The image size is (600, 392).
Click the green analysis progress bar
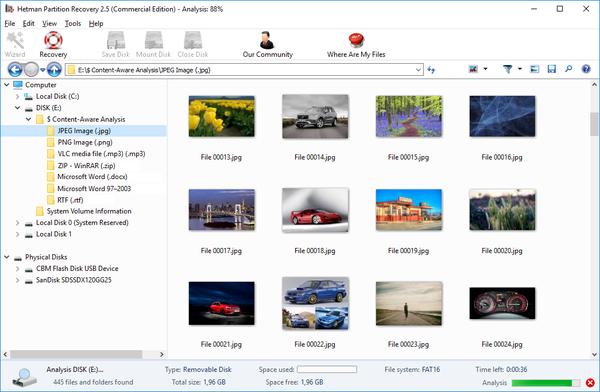(546, 382)
